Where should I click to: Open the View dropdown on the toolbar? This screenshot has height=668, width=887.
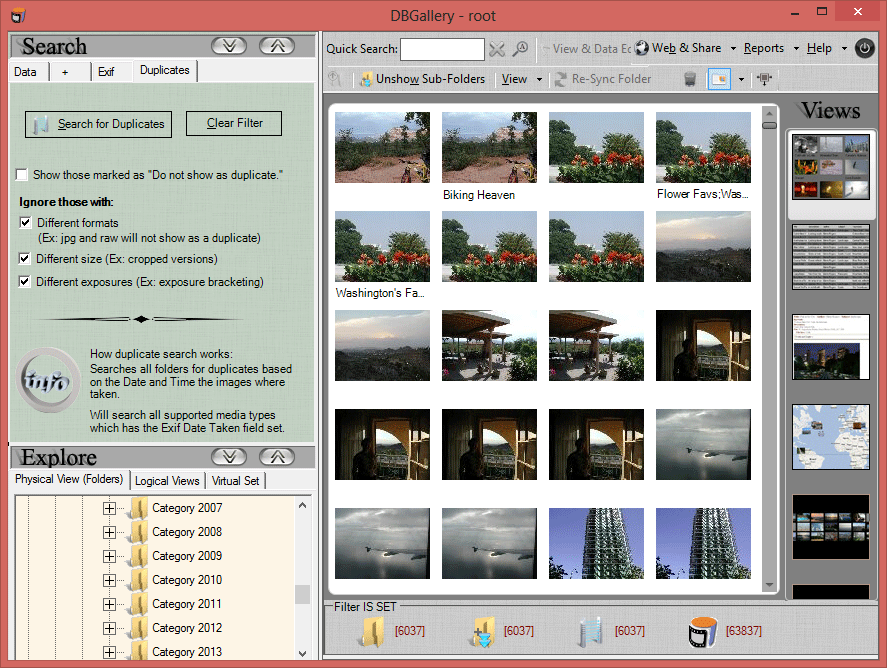(x=521, y=78)
